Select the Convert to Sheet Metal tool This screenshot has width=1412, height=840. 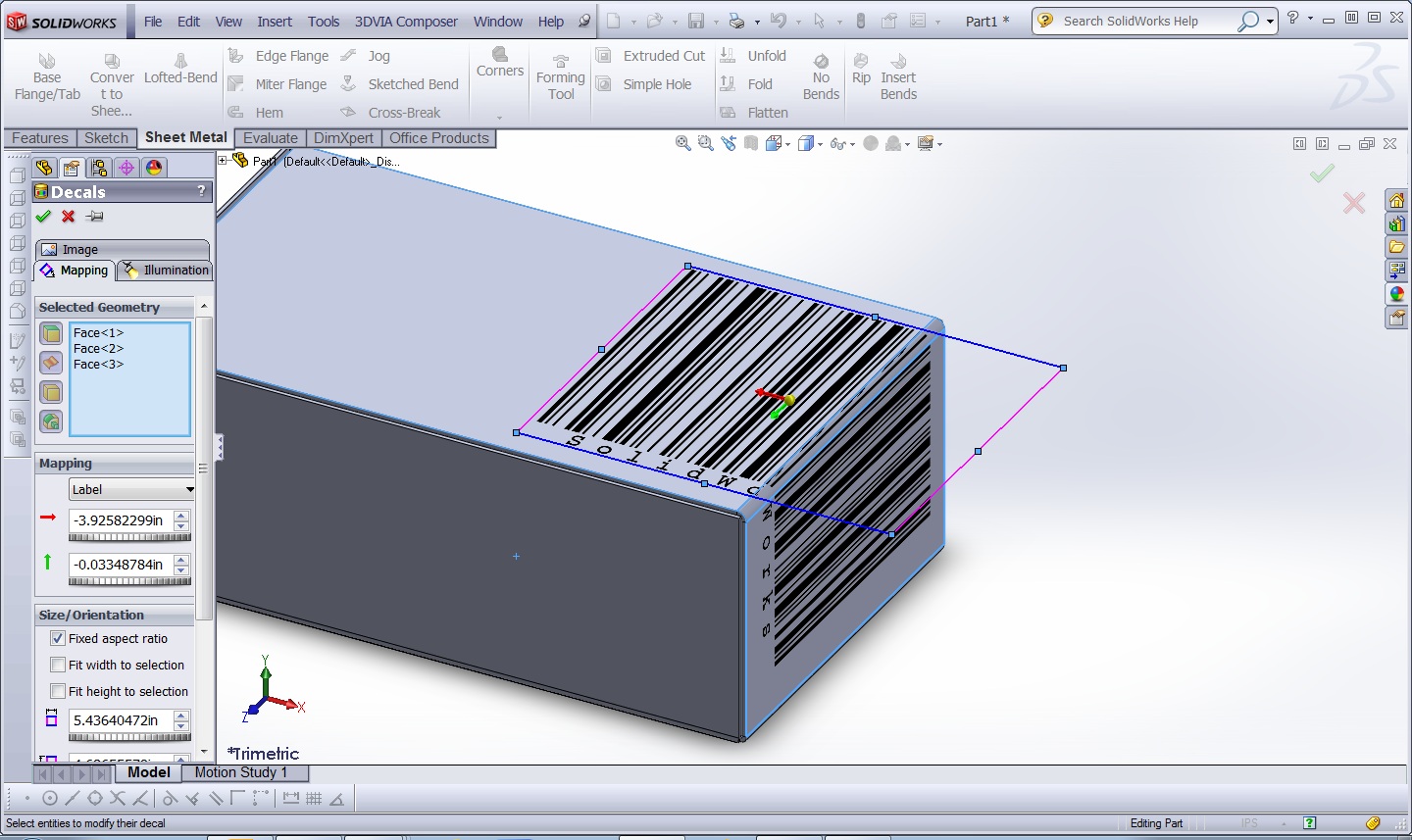pyautogui.click(x=112, y=85)
